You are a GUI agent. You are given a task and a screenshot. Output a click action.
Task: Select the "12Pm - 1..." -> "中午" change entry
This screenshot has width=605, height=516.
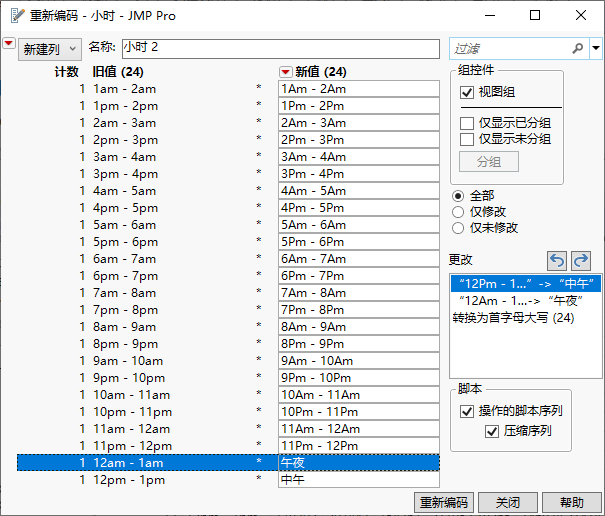click(526, 284)
